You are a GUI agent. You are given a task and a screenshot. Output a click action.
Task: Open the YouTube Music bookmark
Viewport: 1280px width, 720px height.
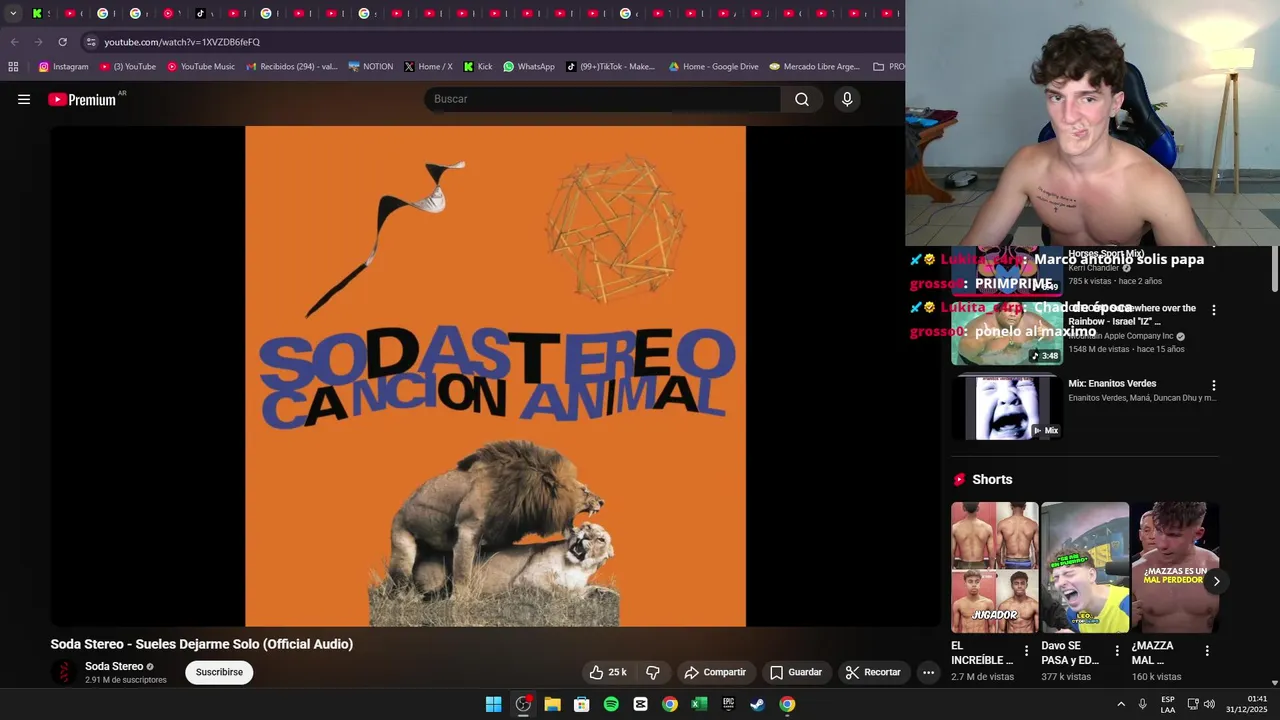click(x=201, y=67)
